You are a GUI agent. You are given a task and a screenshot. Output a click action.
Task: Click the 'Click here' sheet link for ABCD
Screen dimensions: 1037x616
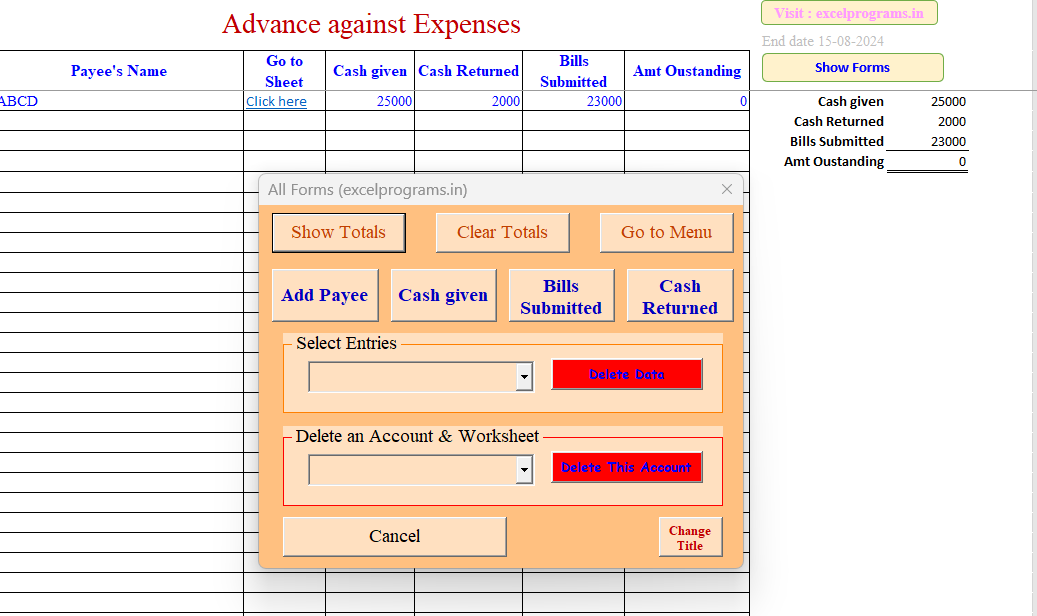pyautogui.click(x=276, y=101)
